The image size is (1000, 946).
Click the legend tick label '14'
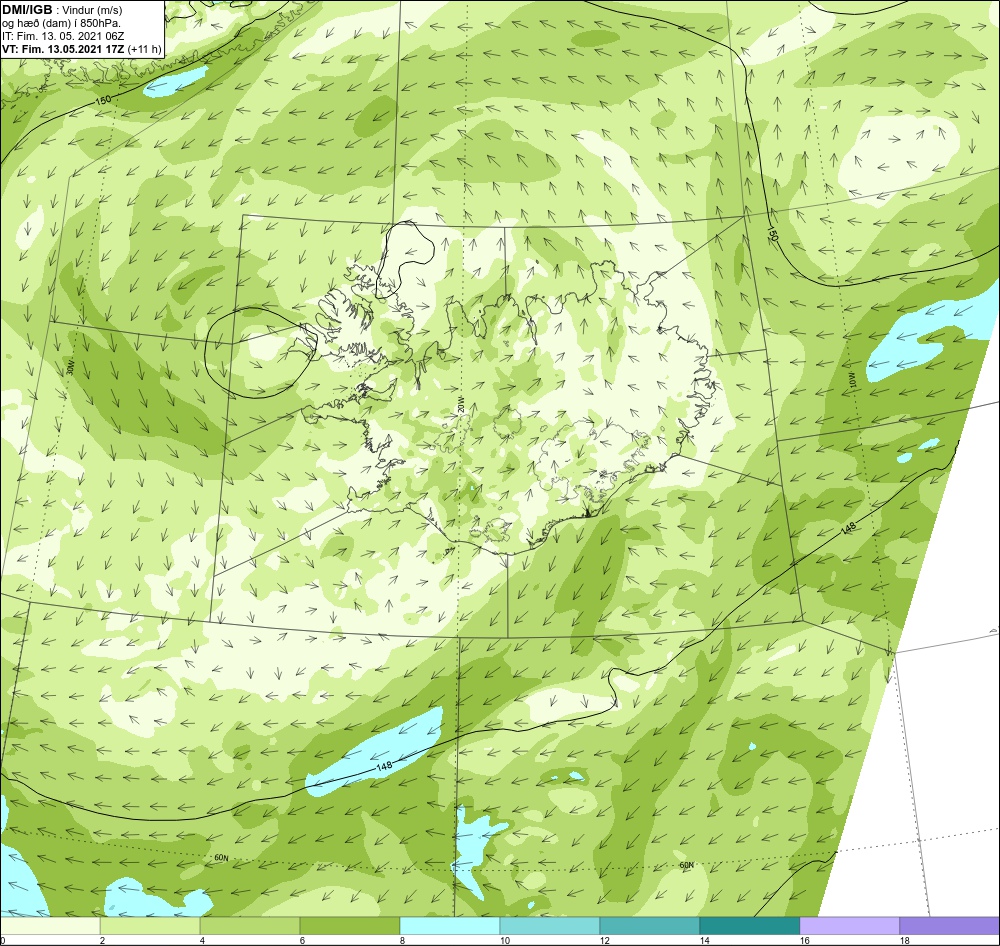pyautogui.click(x=704, y=940)
